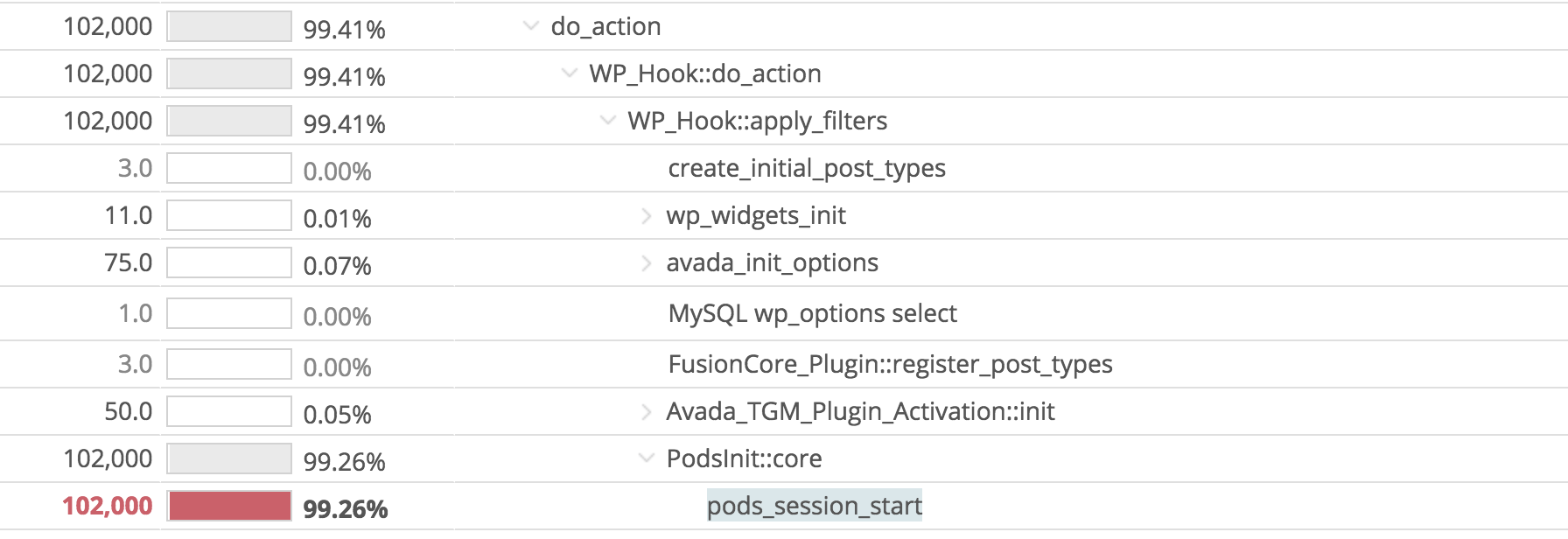Select the create_initial_post_types row
Viewport: 1568px width, 539px height.
(x=805, y=168)
